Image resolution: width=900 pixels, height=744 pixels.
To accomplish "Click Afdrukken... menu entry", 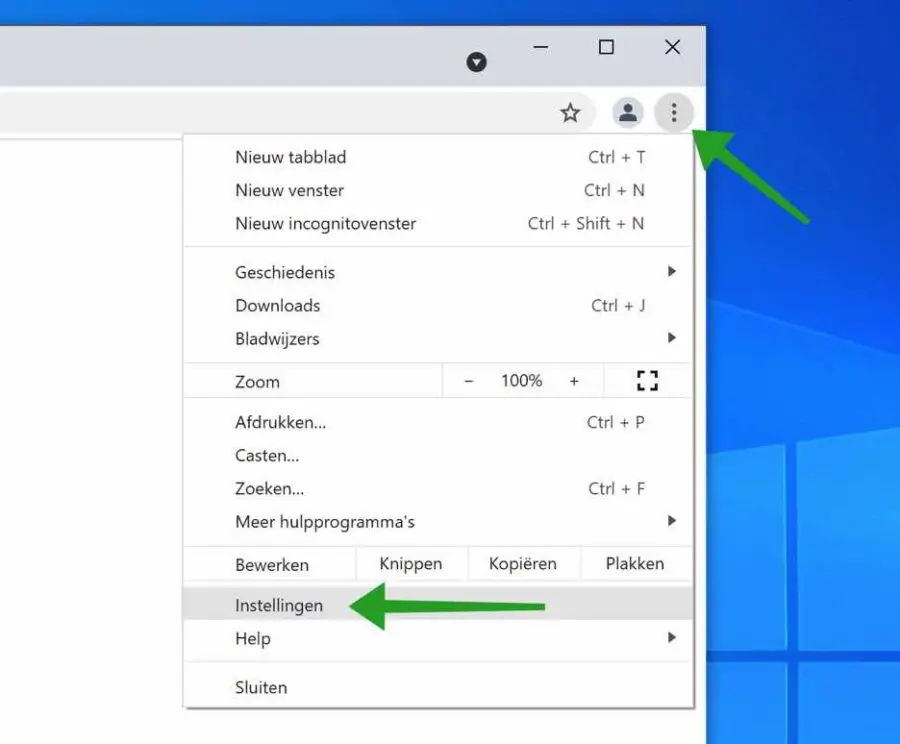I will tap(438, 423).
